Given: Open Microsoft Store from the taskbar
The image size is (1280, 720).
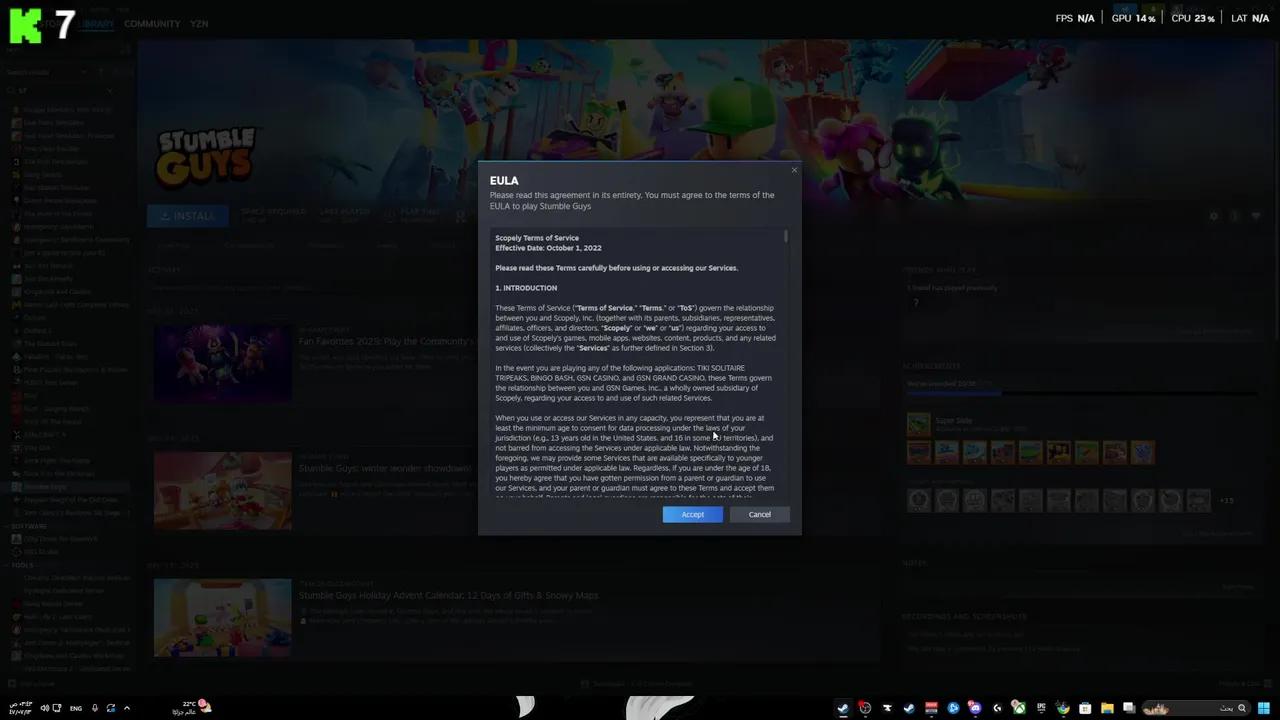Looking at the screenshot, I should coord(1085,708).
